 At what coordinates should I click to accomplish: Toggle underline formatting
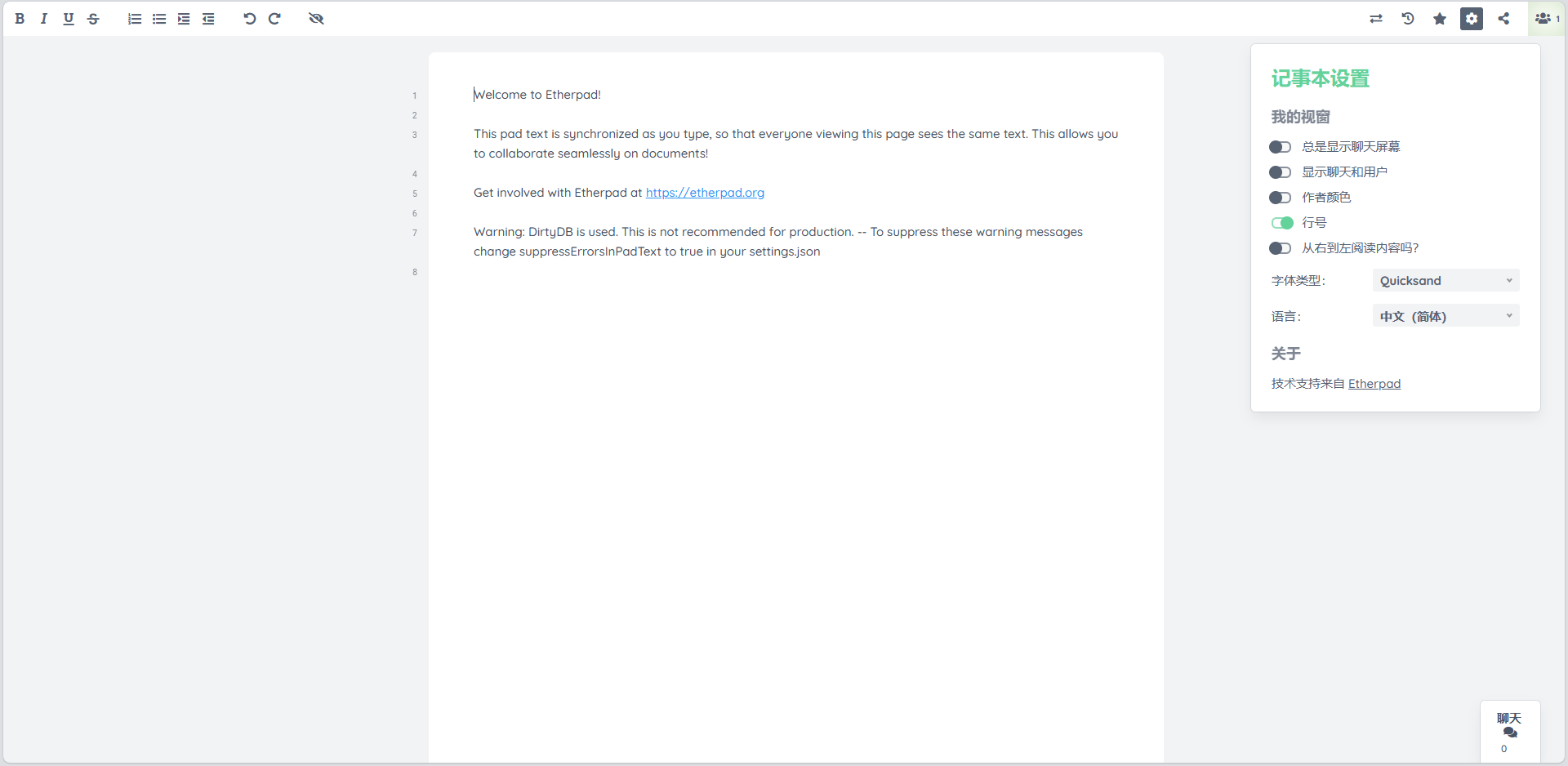pyautogui.click(x=69, y=19)
